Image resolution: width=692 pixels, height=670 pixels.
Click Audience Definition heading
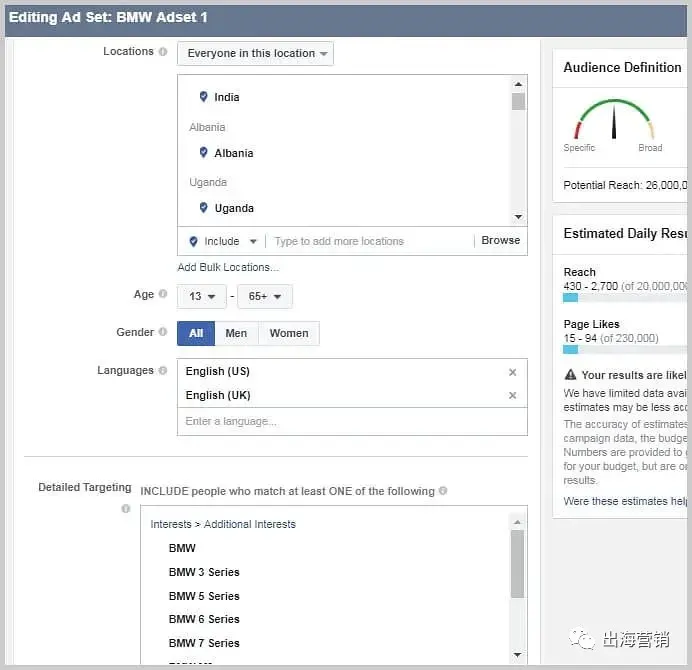pos(622,68)
